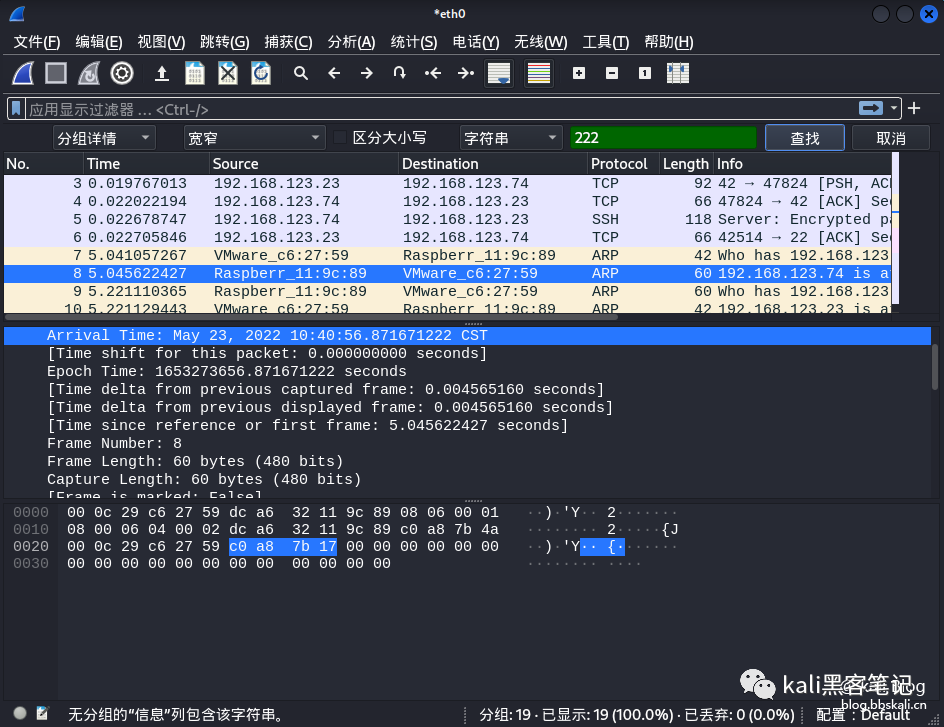Open the 捕获(C) menu
Viewport: 944px width, 727px height.
tap(288, 42)
